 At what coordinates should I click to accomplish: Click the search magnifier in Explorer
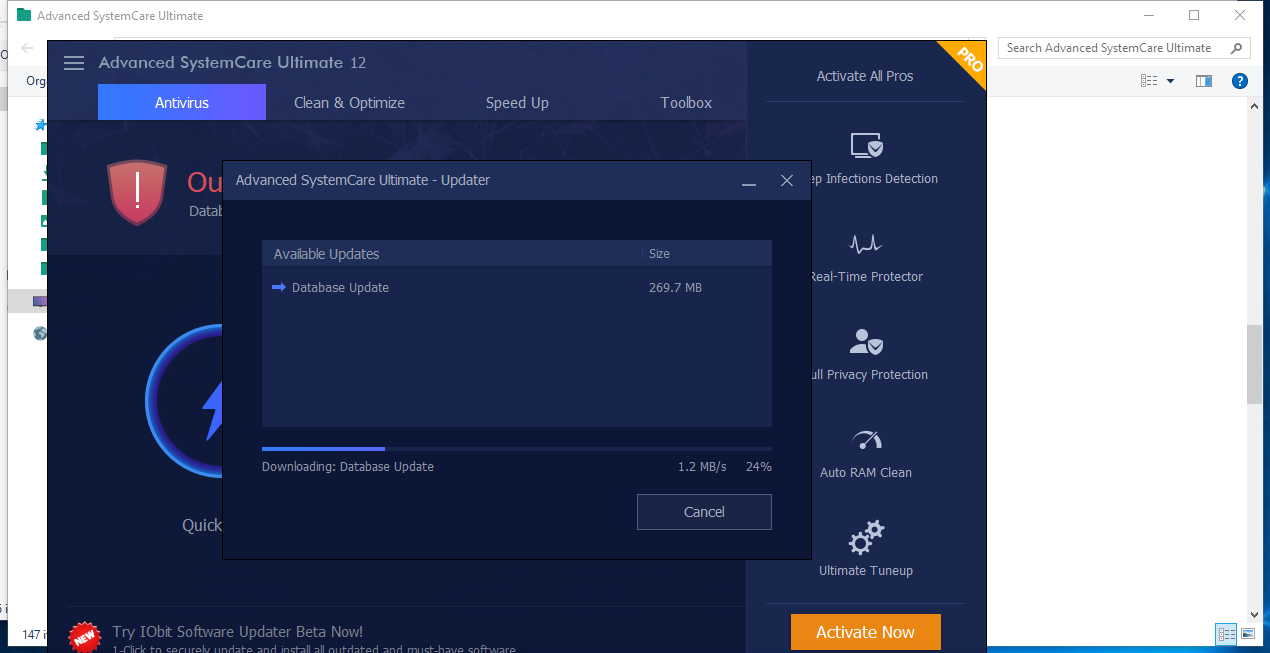coord(1237,48)
